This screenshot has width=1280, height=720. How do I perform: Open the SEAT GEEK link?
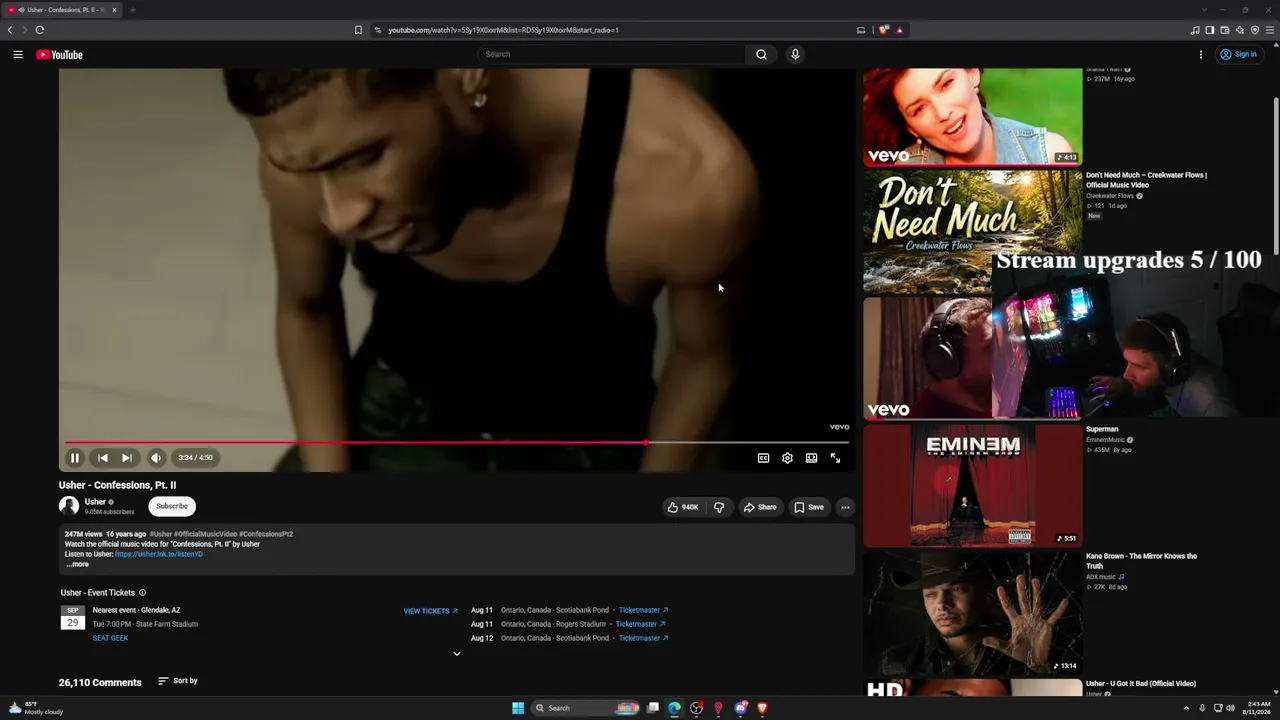pos(110,638)
